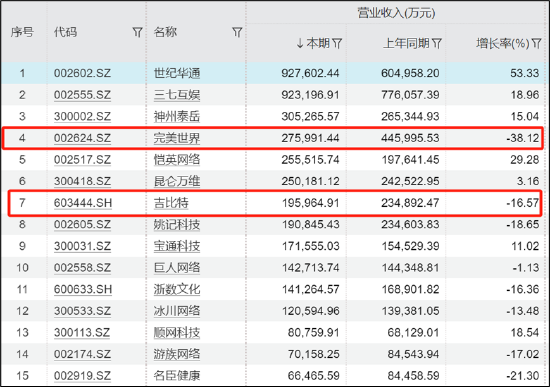550x387 pixels.
Task: Open filter icon for 名称 column
Action: [237, 32]
